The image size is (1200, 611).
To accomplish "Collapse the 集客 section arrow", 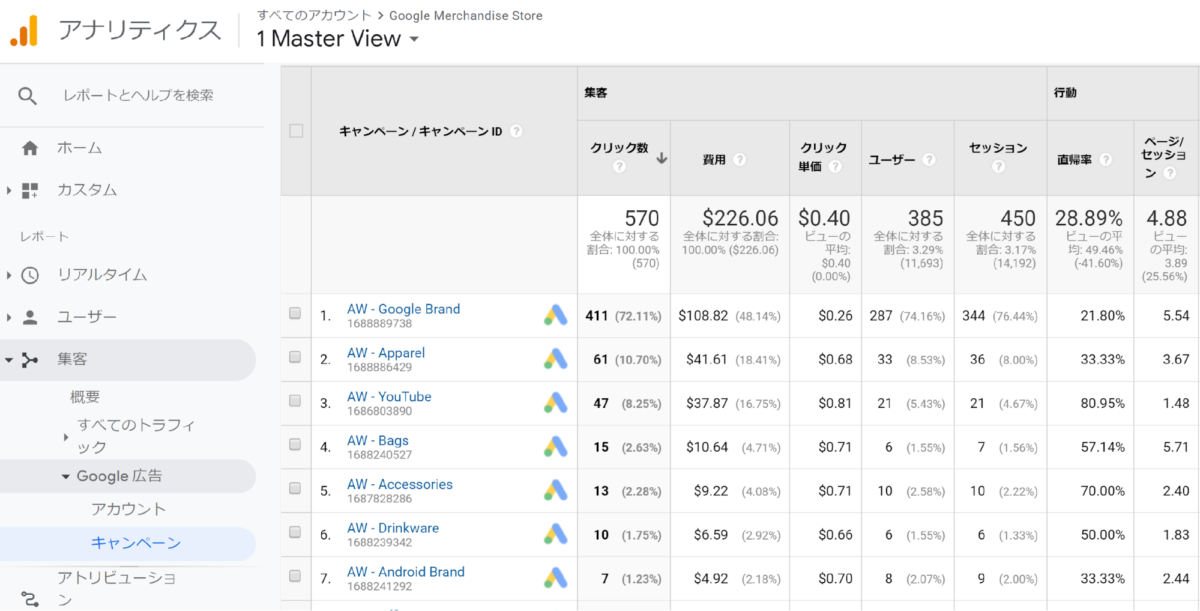I will point(9,360).
